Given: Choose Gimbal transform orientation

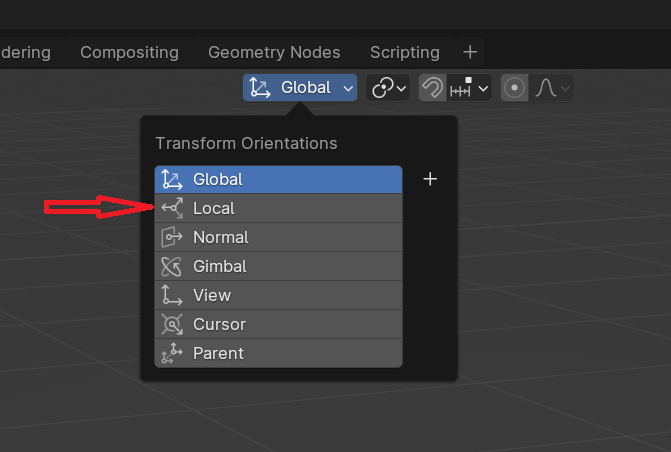Looking at the screenshot, I should pos(279,266).
